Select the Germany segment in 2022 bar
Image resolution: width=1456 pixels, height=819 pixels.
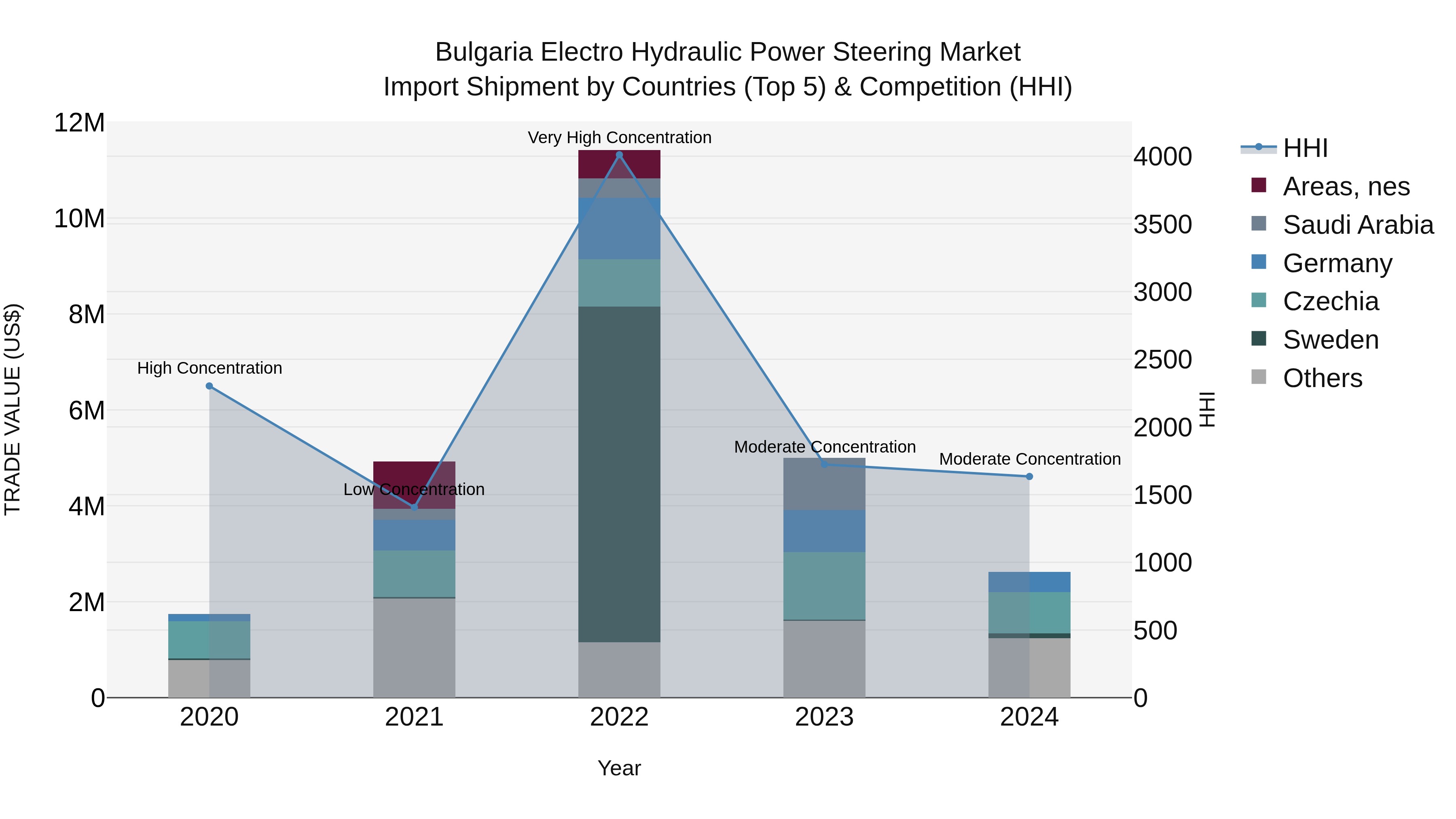(619, 229)
